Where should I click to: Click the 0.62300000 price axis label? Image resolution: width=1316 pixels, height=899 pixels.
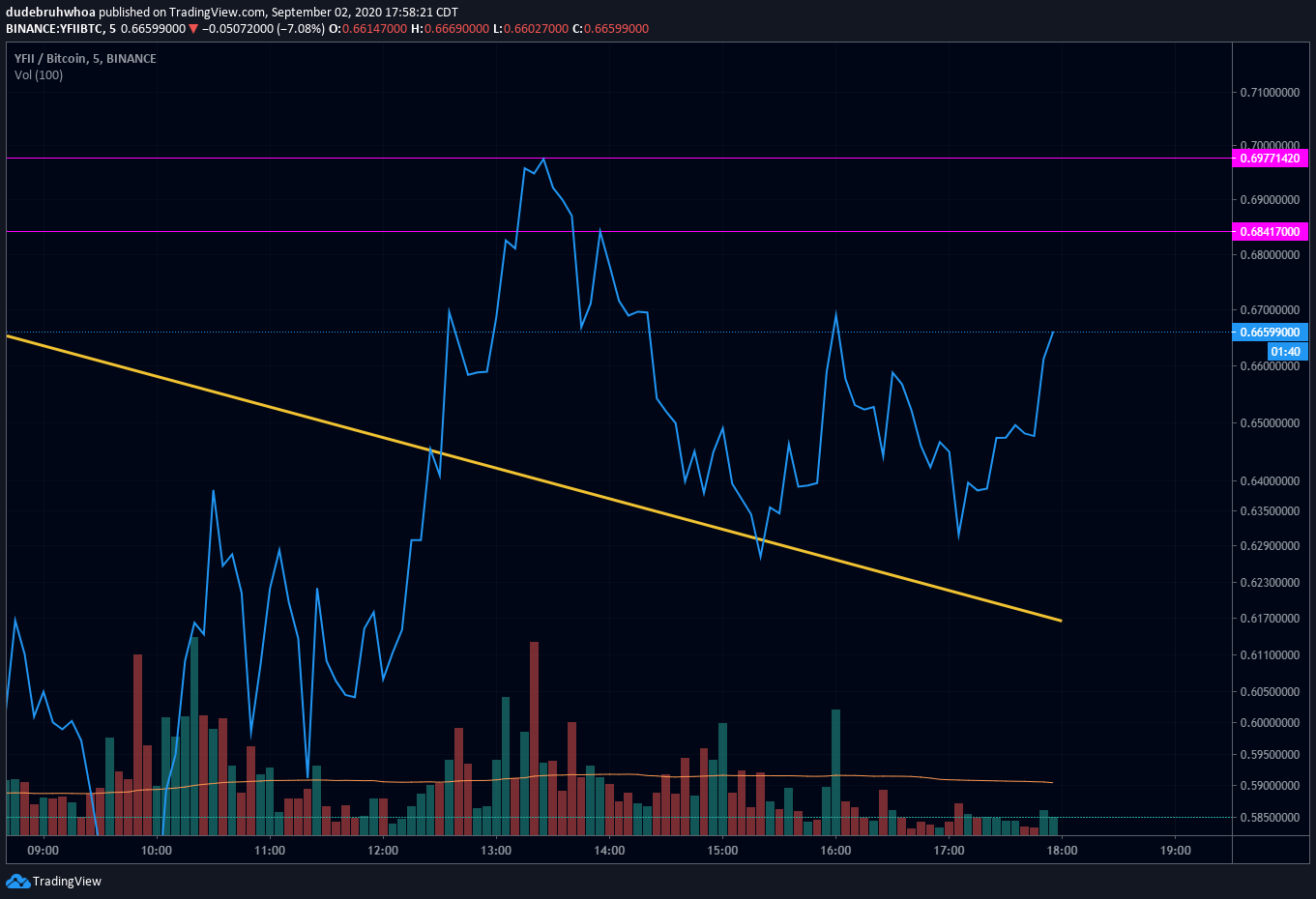pyautogui.click(x=1270, y=583)
